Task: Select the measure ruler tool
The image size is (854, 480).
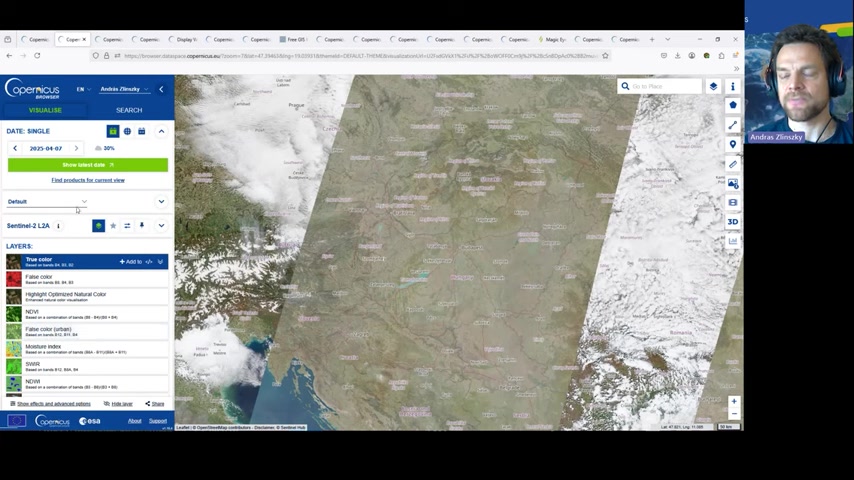Action: point(733,164)
